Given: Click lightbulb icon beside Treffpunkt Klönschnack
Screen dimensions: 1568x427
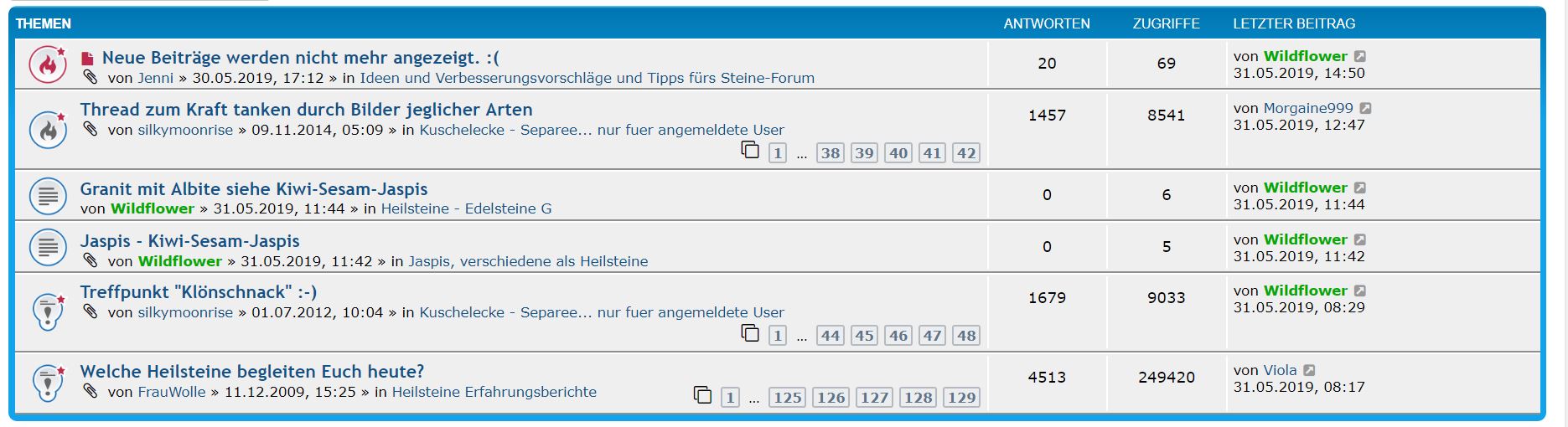Looking at the screenshot, I should coord(49,311).
